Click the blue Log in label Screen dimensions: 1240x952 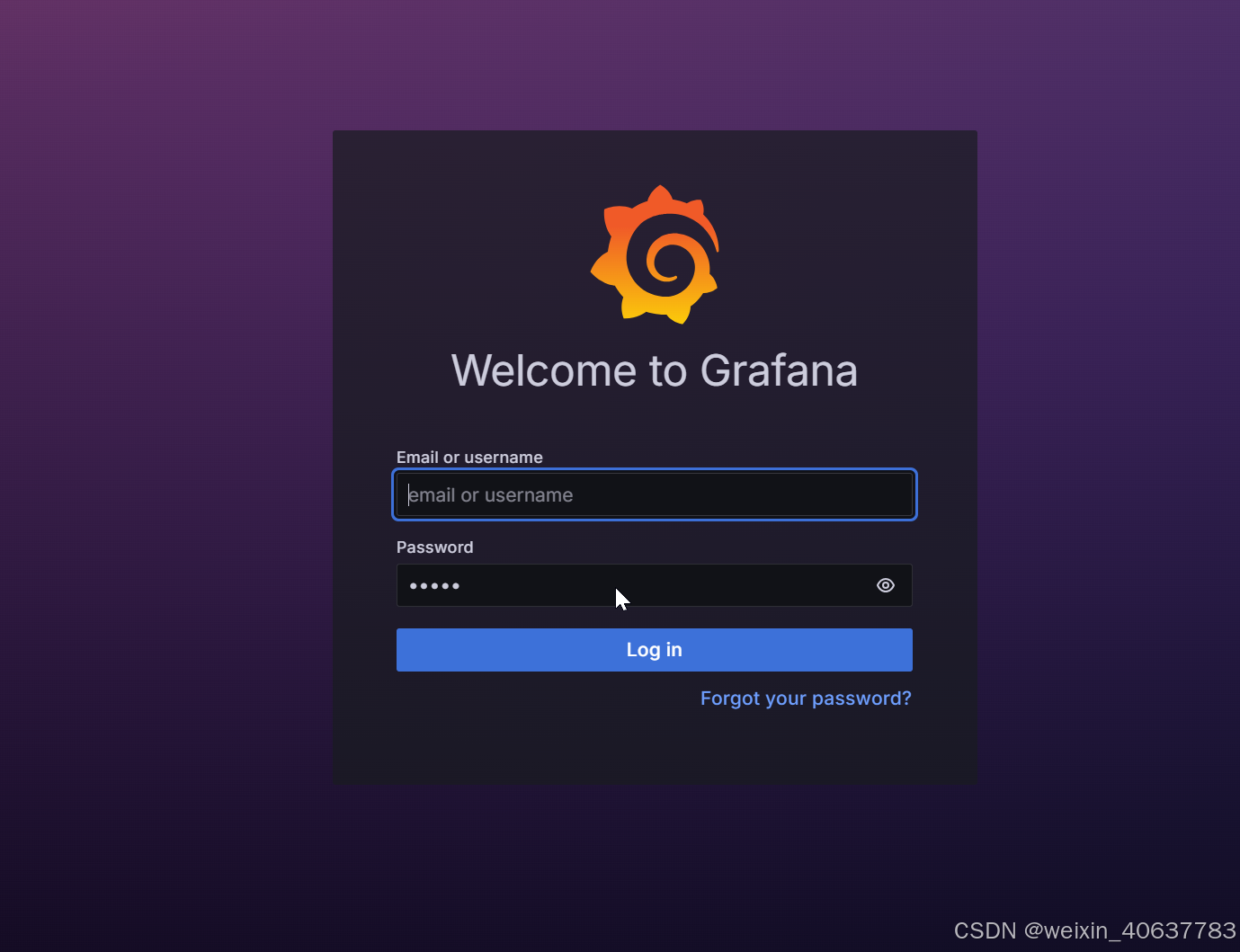coord(655,649)
